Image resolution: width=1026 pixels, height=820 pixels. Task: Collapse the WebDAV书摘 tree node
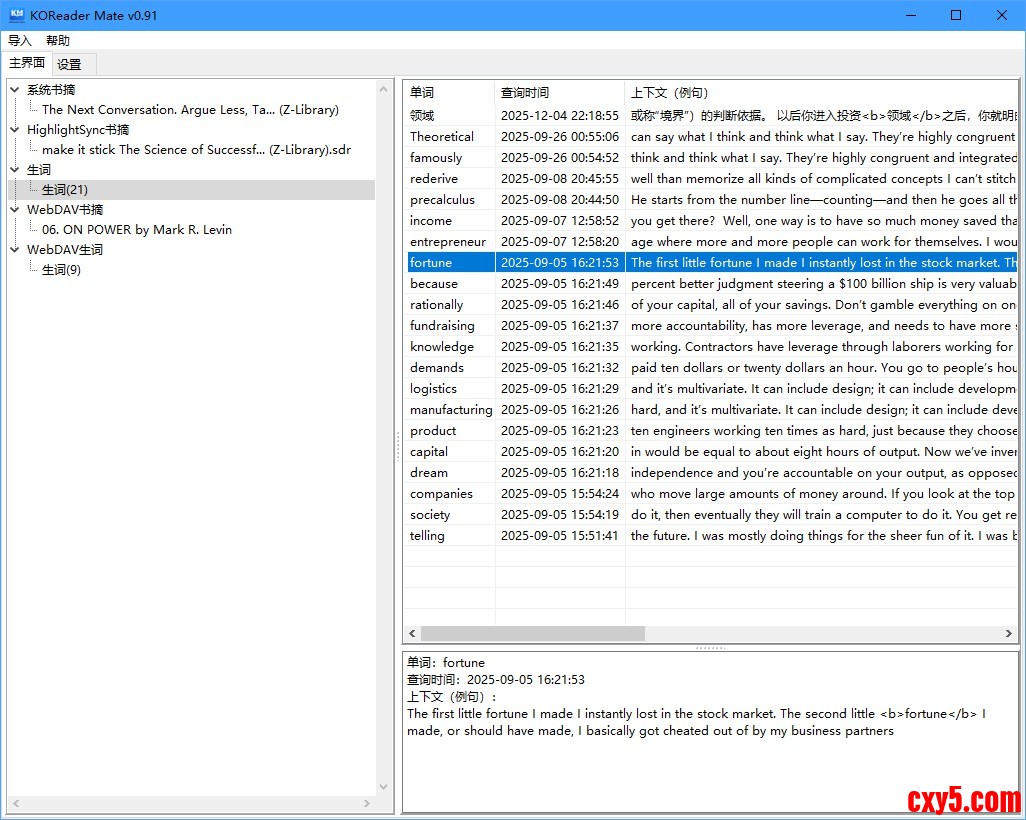(15, 210)
